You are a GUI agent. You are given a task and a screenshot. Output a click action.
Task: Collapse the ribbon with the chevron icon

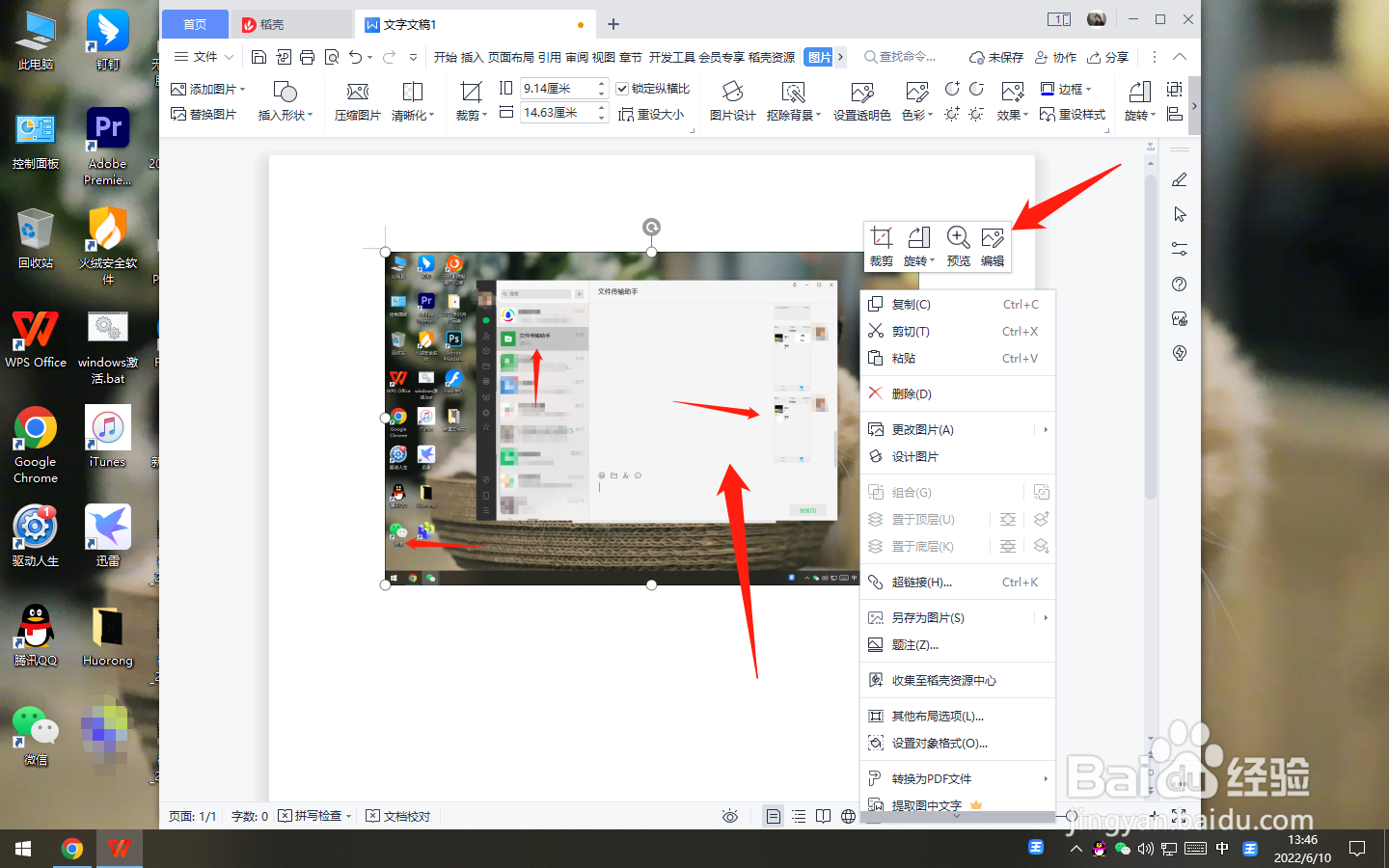pyautogui.click(x=1180, y=57)
